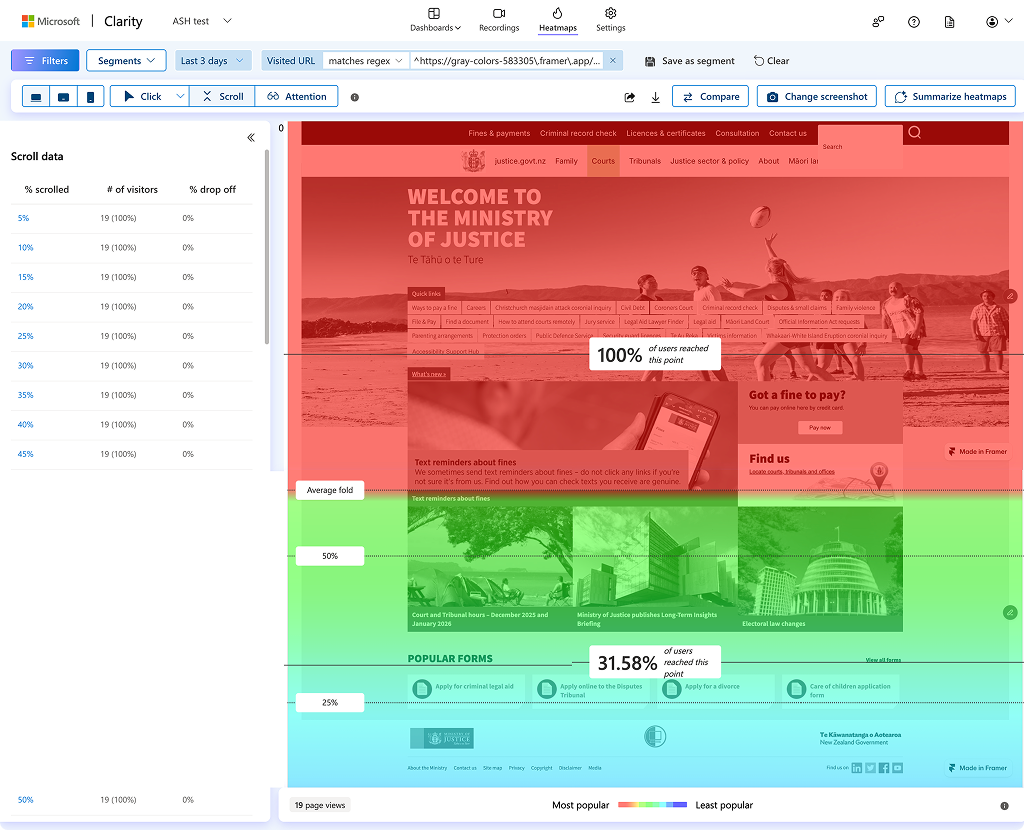Click the 25% scroll depth marker
This screenshot has width=1024, height=830.
click(x=330, y=703)
